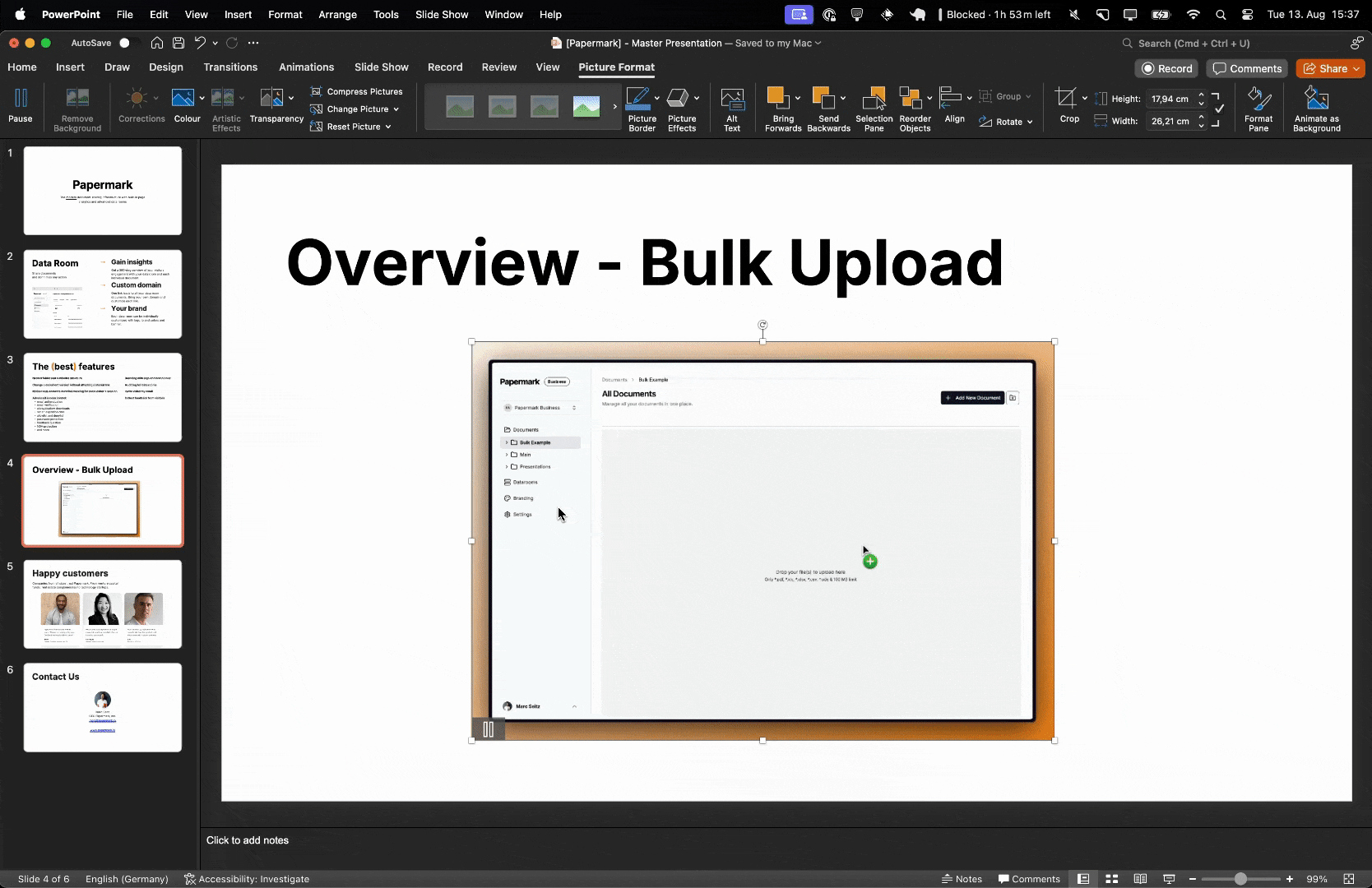Screen dimensions: 1372x888
Task: Select the first picture style thumbnail
Action: point(460,107)
